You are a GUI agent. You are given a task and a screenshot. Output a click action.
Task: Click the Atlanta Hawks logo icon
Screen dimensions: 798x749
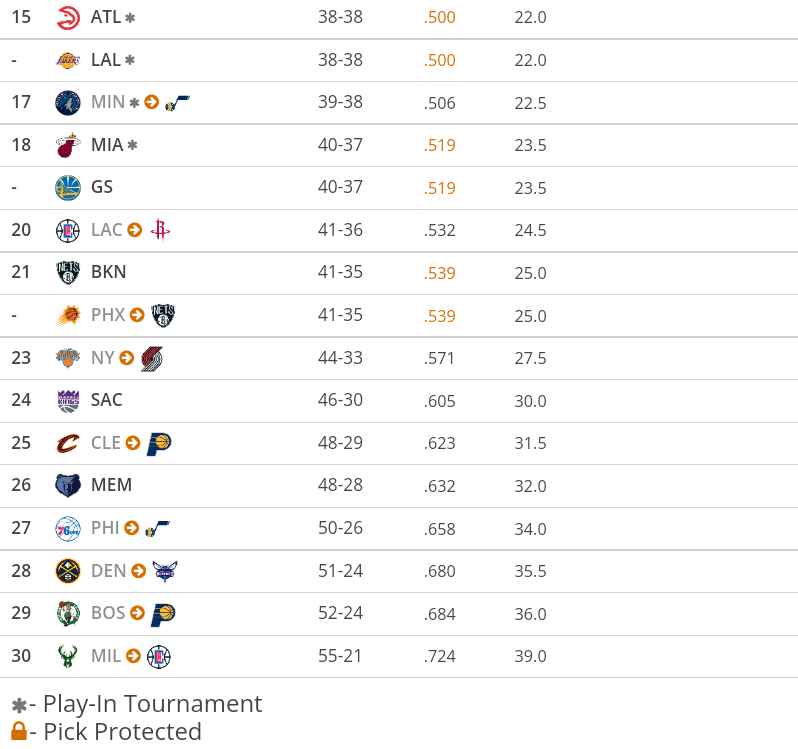[68, 17]
